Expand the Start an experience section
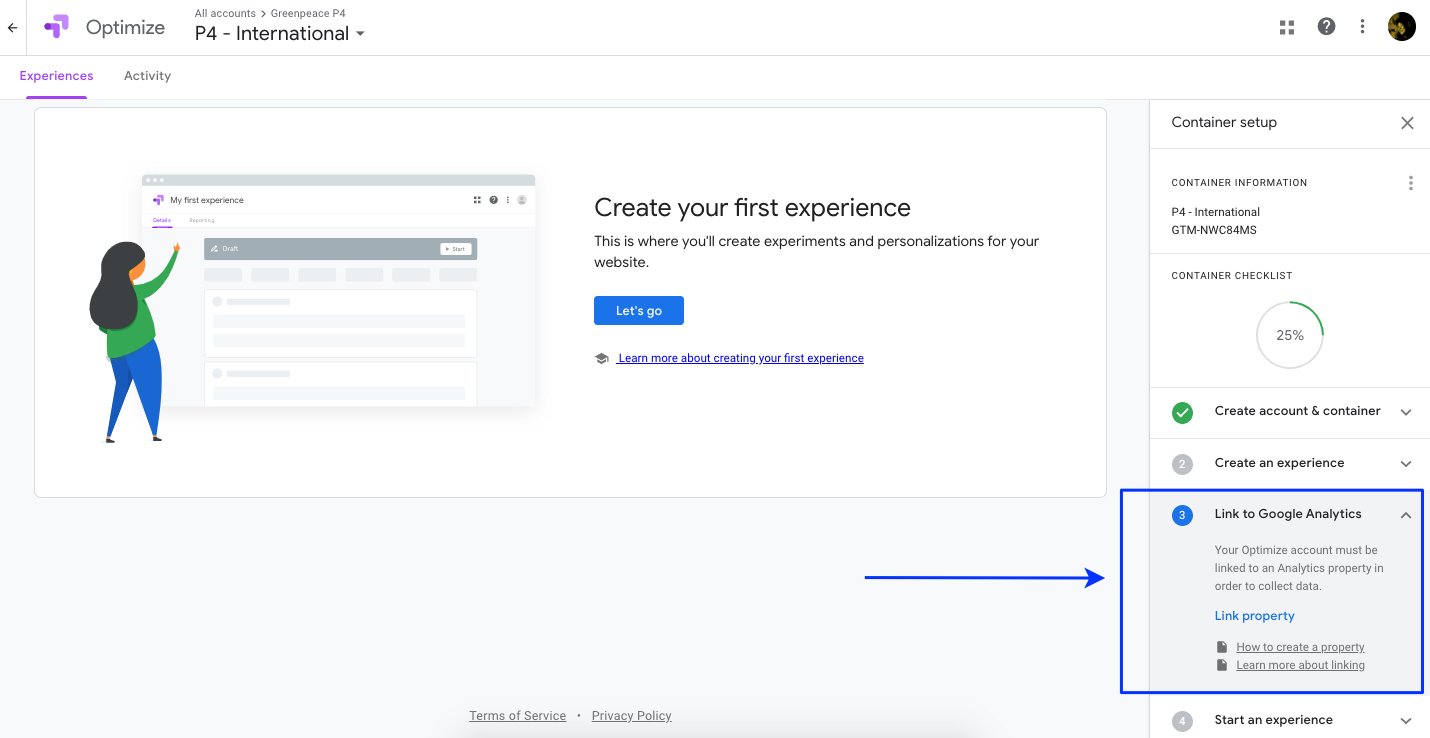Screen dimensions: 1430x738 point(1406,721)
